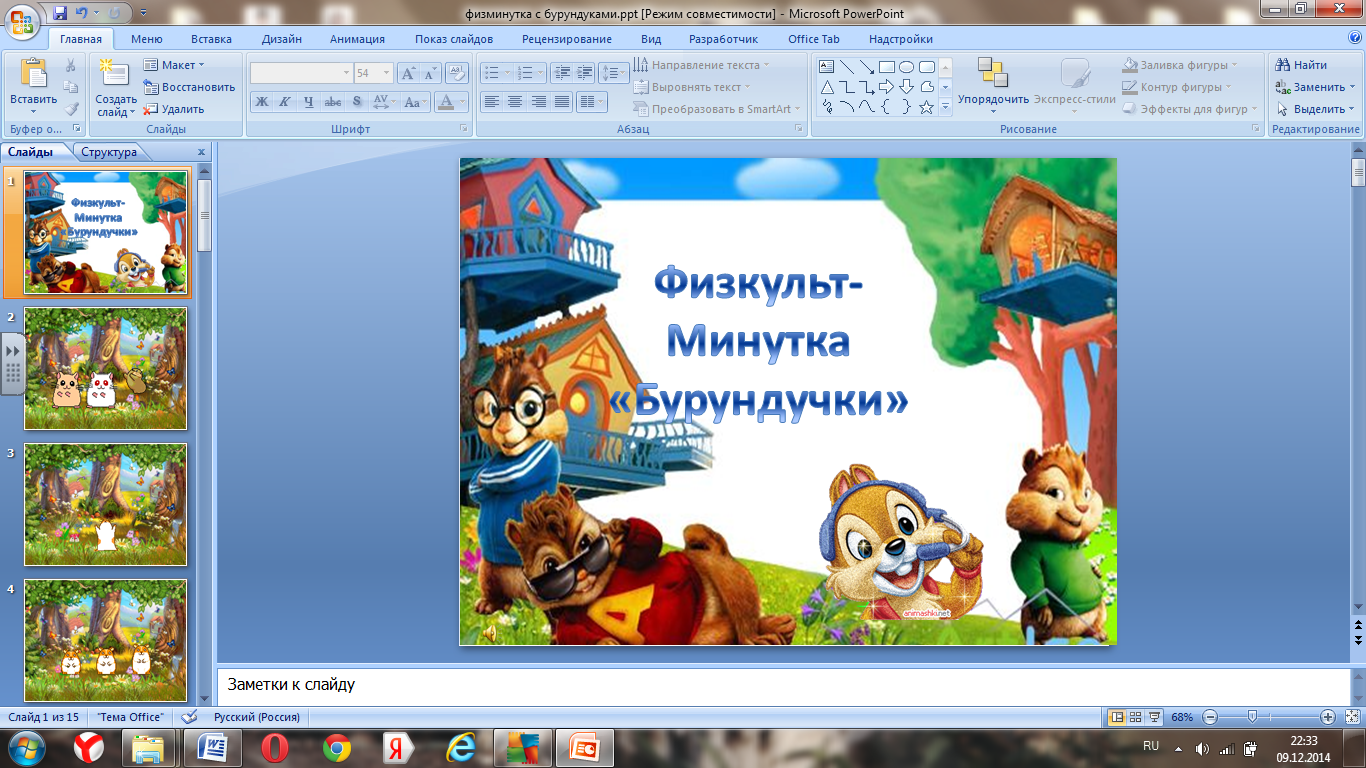
Task: Open the Дизайн ribbon tab
Action: [282, 39]
